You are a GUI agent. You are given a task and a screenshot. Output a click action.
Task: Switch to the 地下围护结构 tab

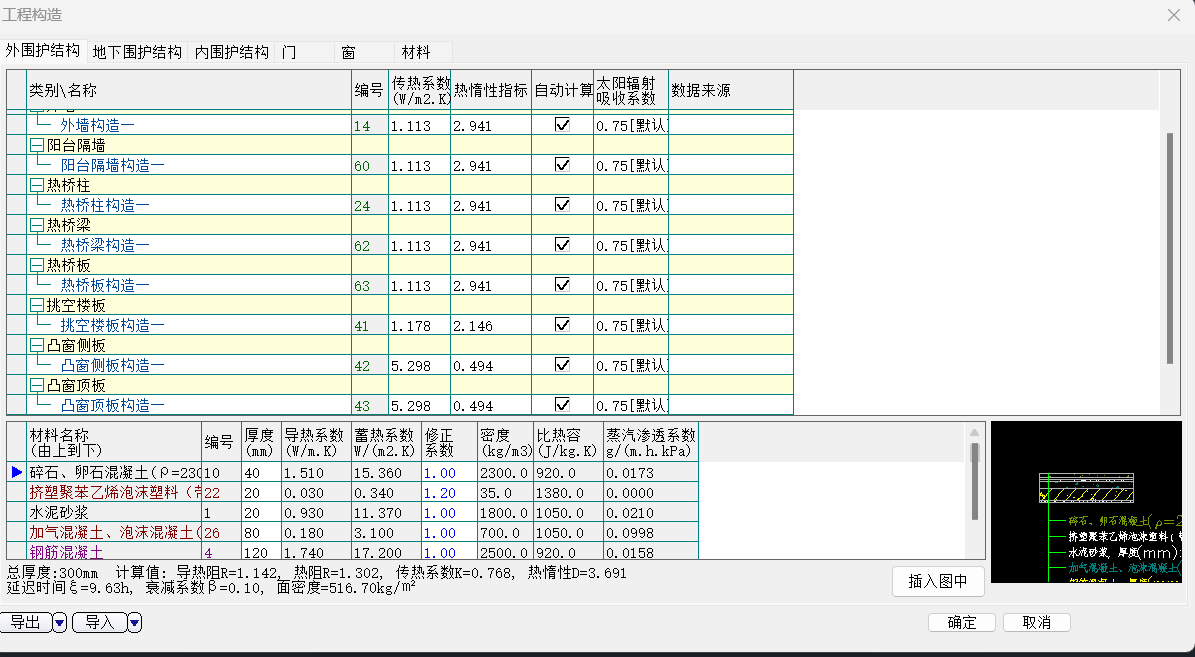(x=137, y=52)
